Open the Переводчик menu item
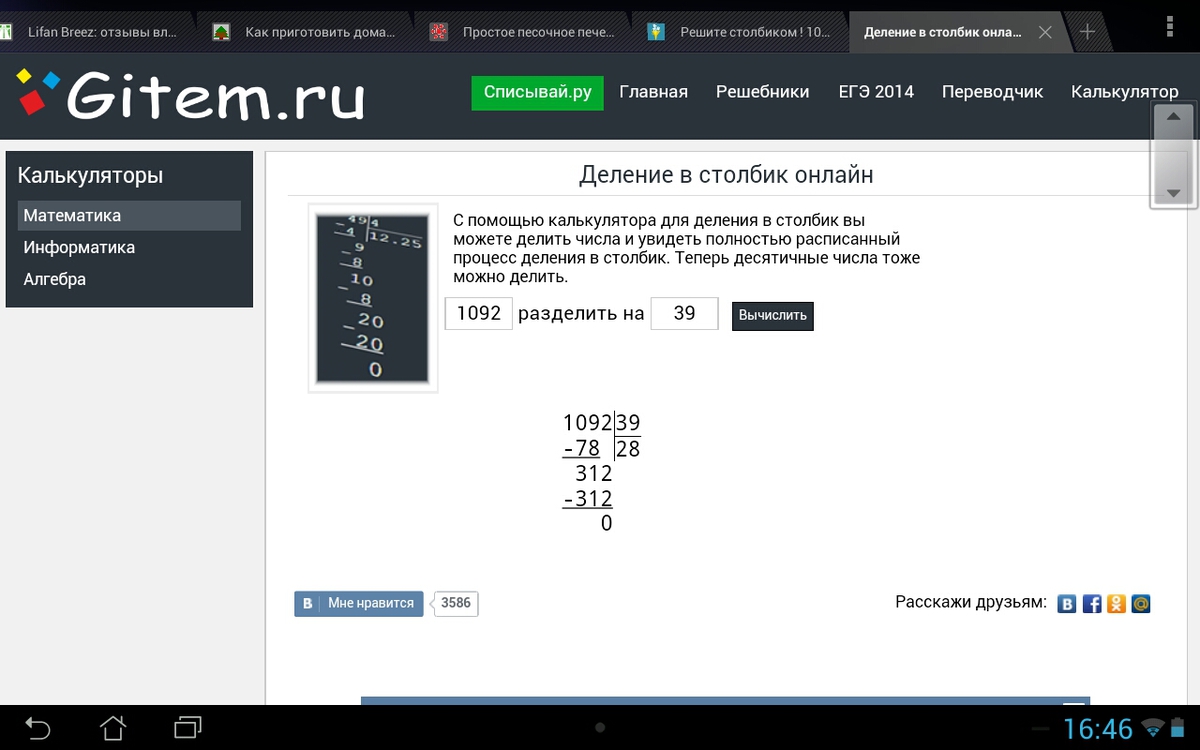The image size is (1200, 750). click(992, 92)
